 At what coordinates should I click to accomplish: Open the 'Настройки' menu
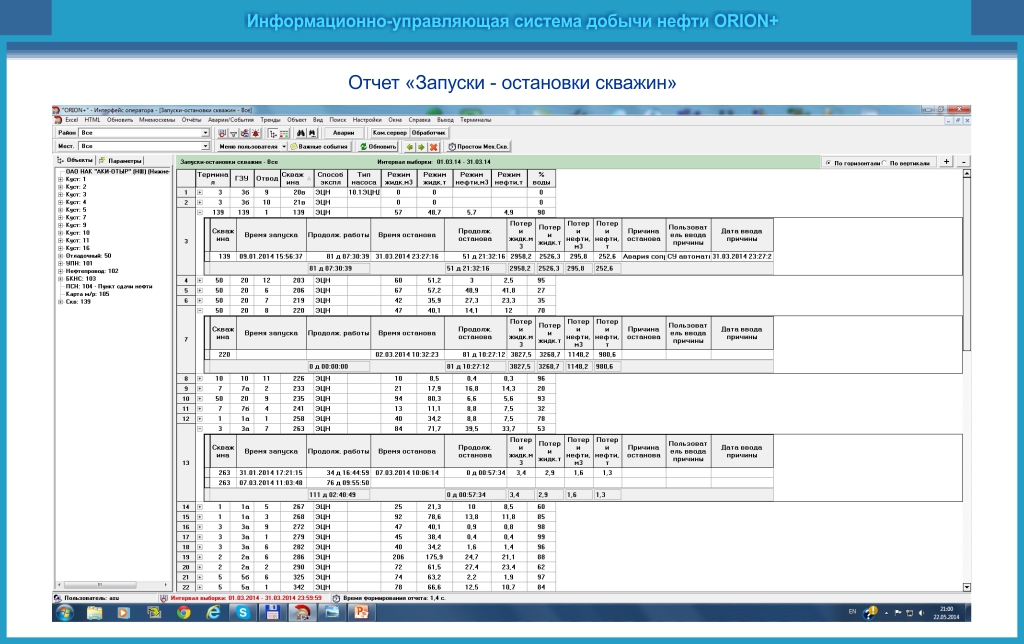pyautogui.click(x=367, y=120)
